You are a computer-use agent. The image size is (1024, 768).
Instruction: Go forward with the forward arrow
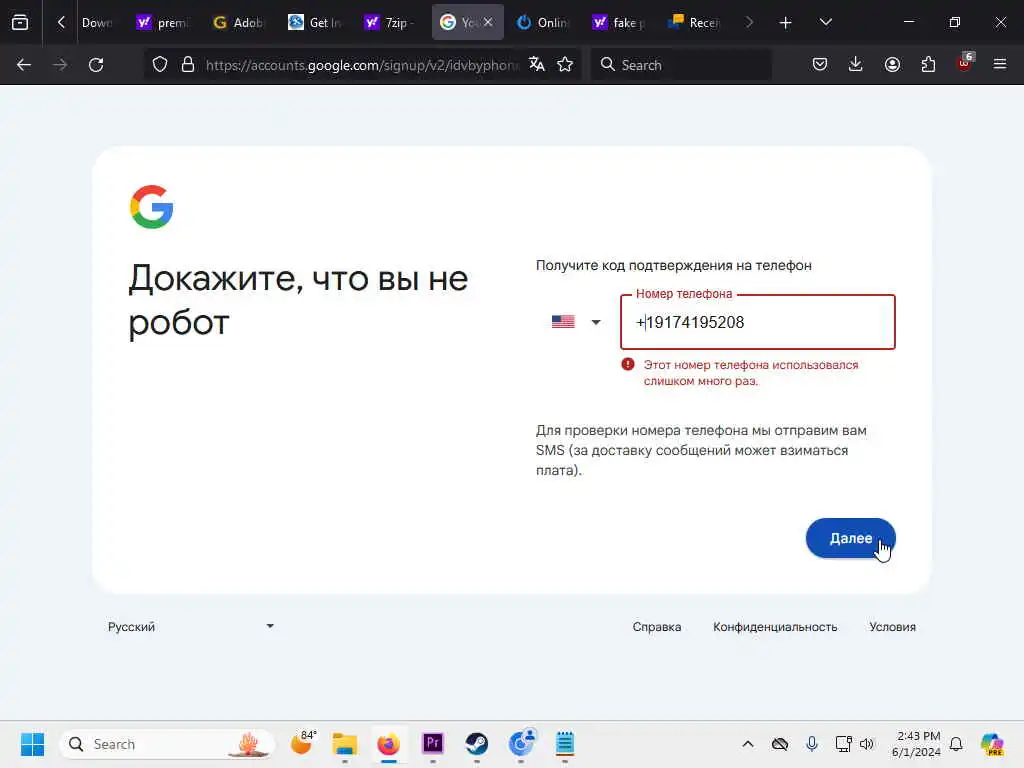[x=59, y=65]
